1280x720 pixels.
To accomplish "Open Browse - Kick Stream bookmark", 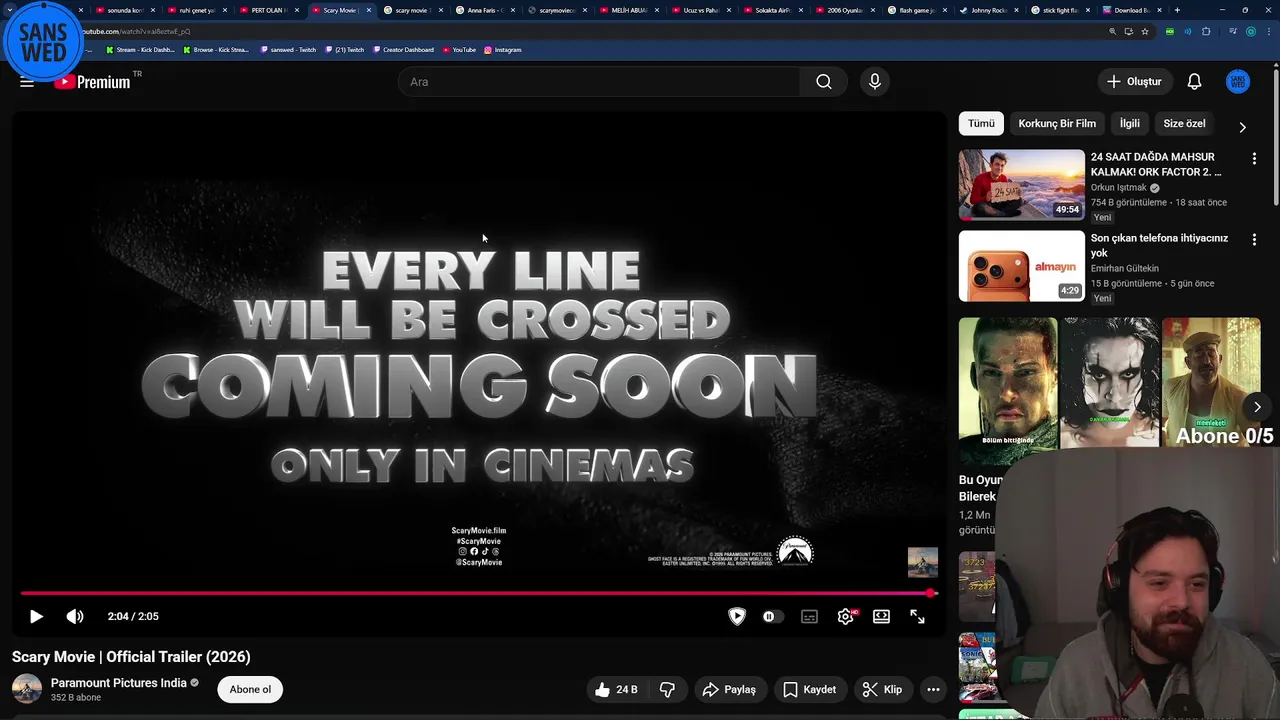I will click(x=216, y=49).
